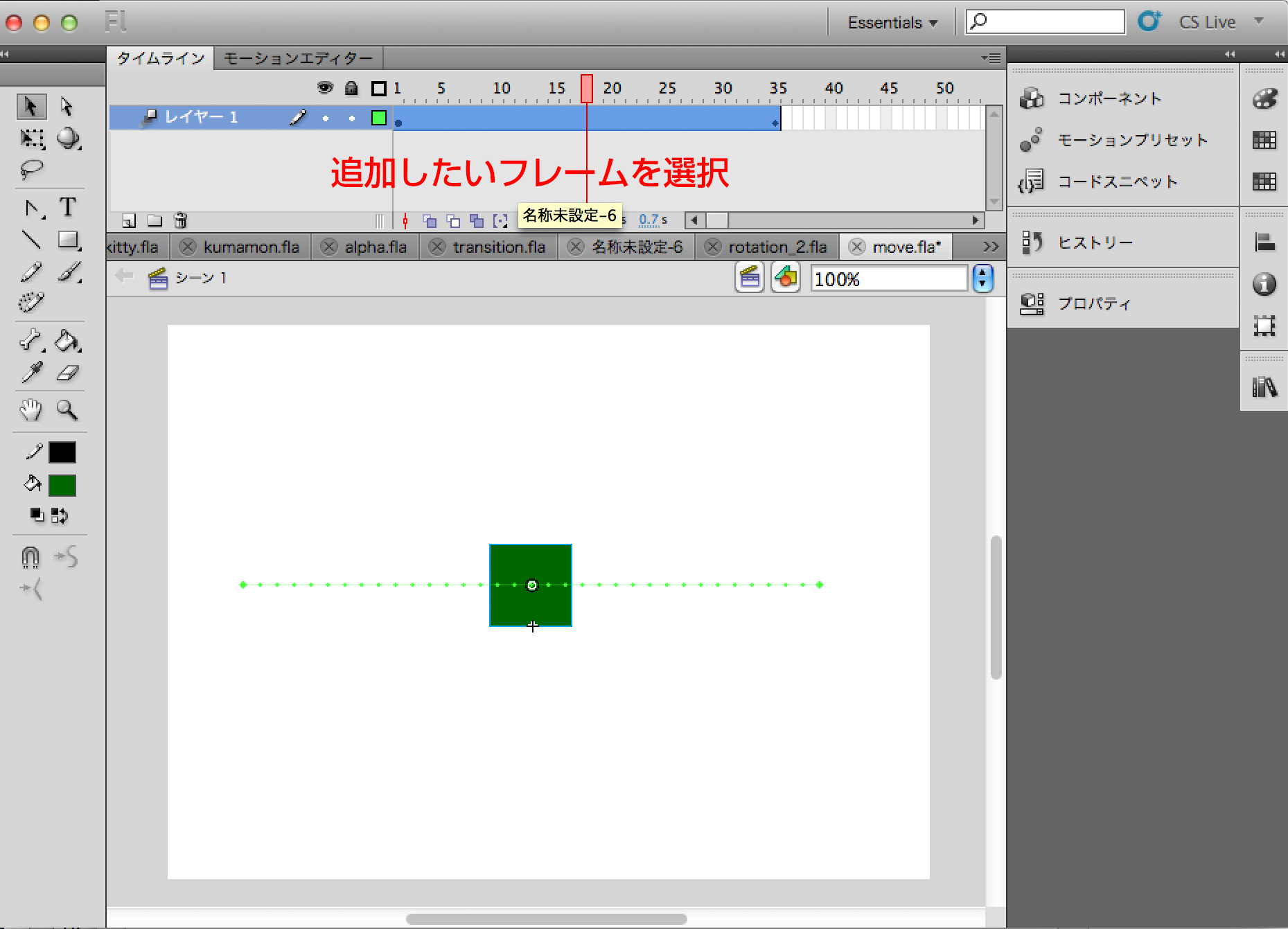1288x929 pixels.
Task: Click the green fill color swatch
Action: pos(62,486)
